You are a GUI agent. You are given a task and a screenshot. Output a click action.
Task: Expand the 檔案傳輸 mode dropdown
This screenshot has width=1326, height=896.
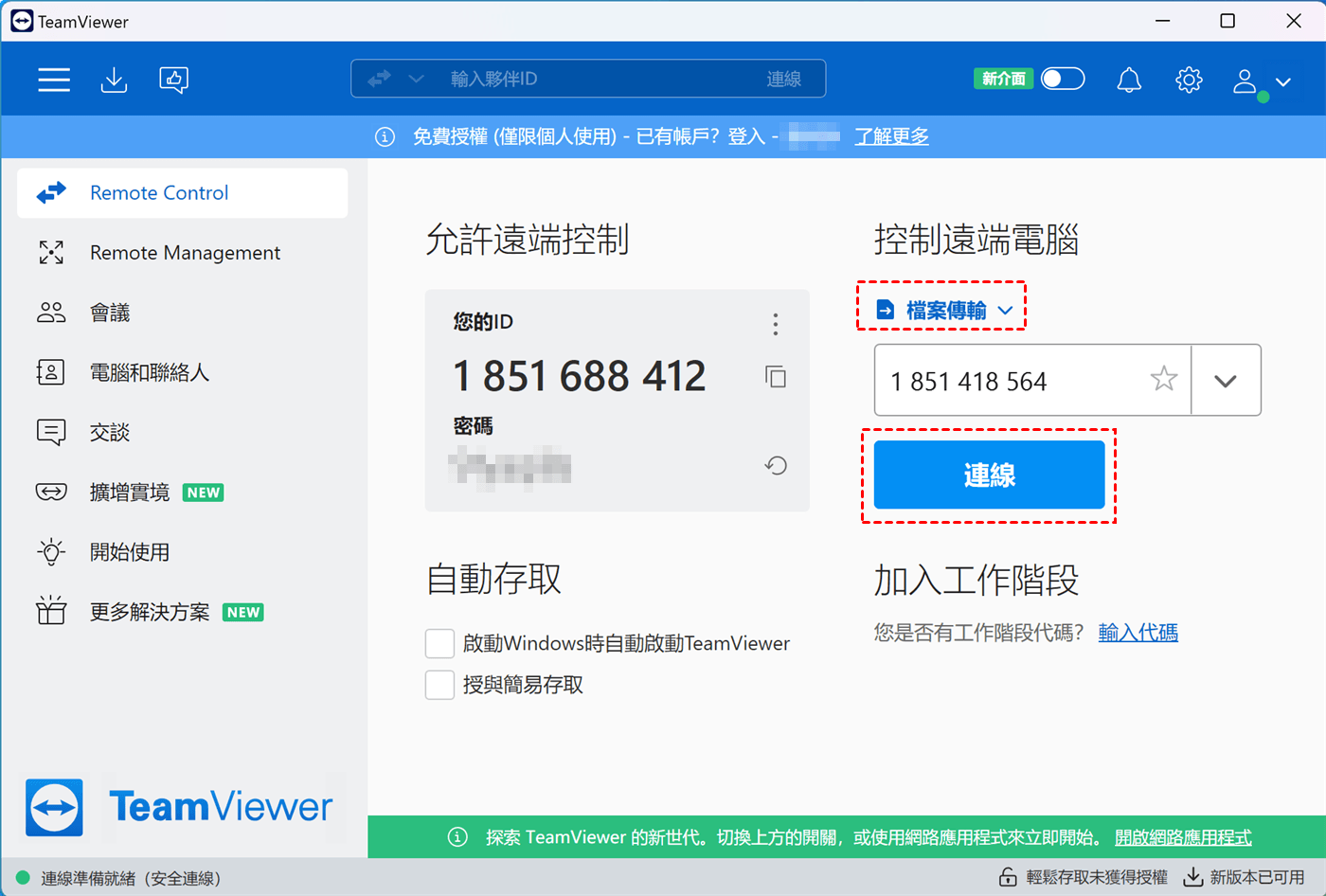pyautogui.click(x=944, y=310)
